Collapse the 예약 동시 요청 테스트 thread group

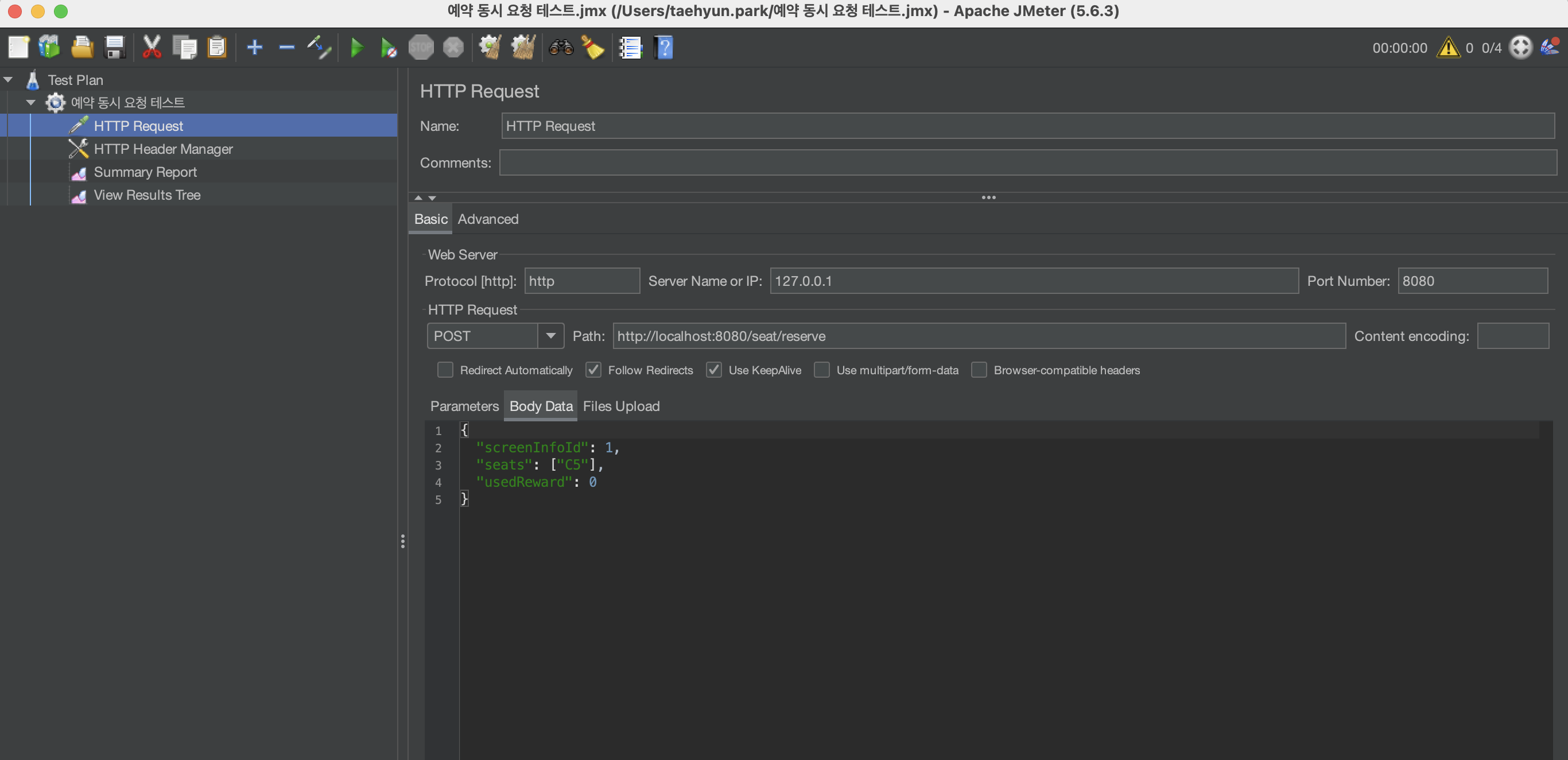pyautogui.click(x=30, y=102)
